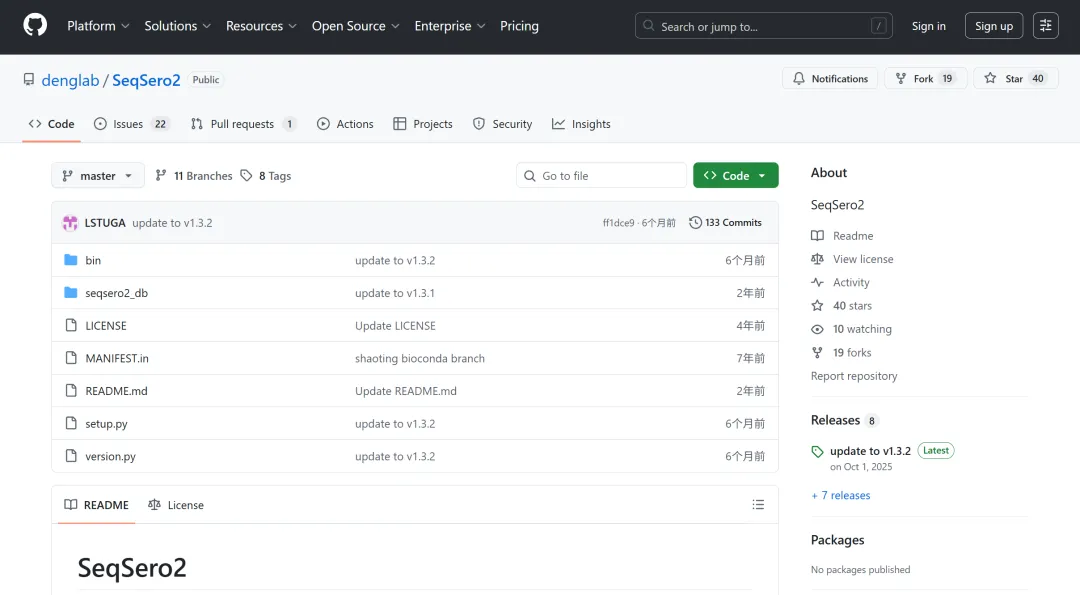This screenshot has height=595, width=1080.
Task: Click the bin folder icon
Action: (71, 260)
